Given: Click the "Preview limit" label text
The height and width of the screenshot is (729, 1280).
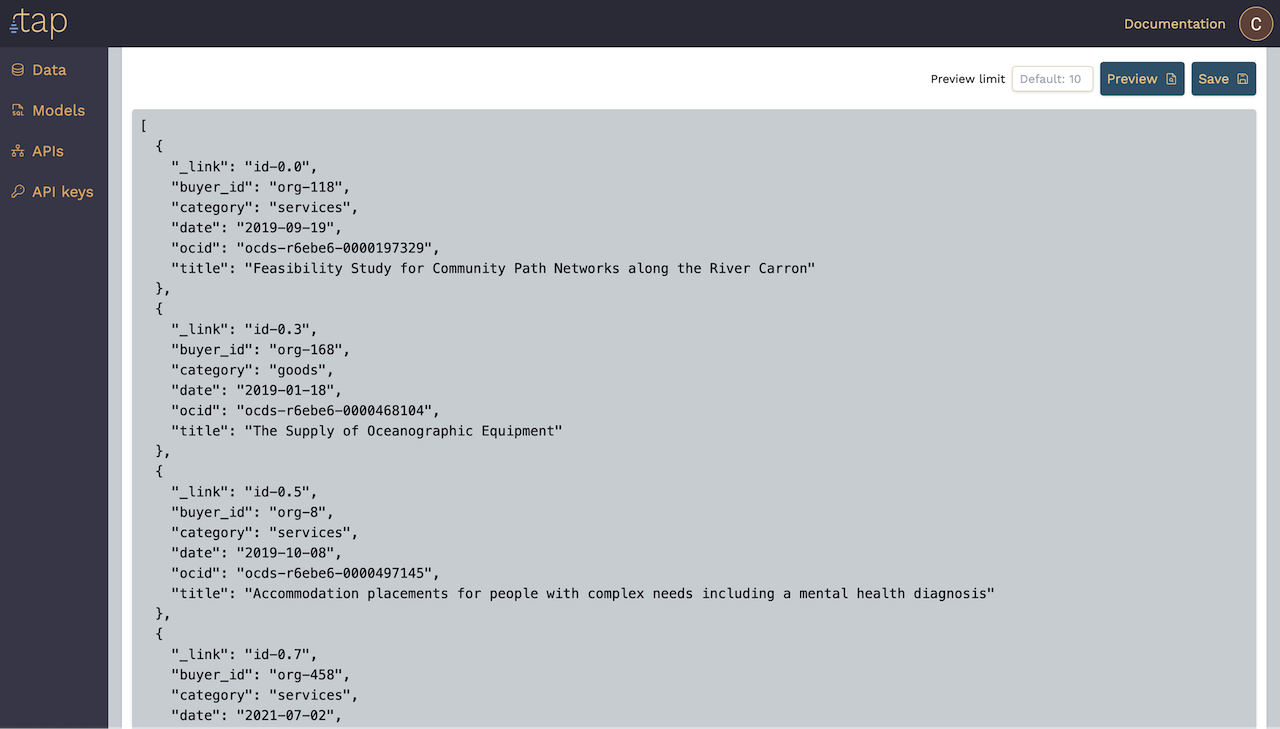Looking at the screenshot, I should (967, 79).
